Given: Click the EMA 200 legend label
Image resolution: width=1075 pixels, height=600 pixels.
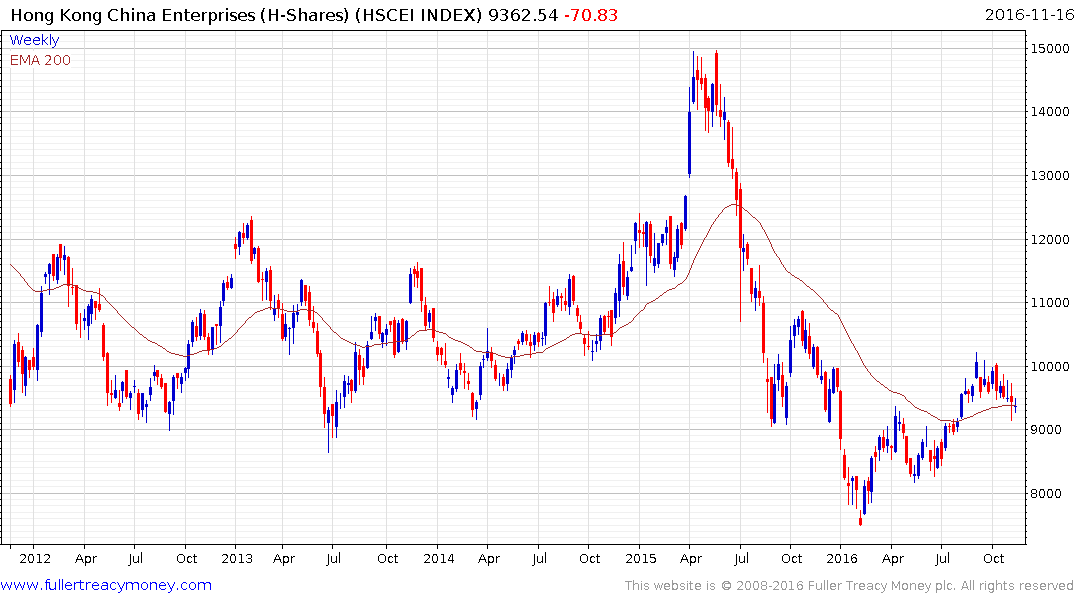Looking at the screenshot, I should pos(40,60).
